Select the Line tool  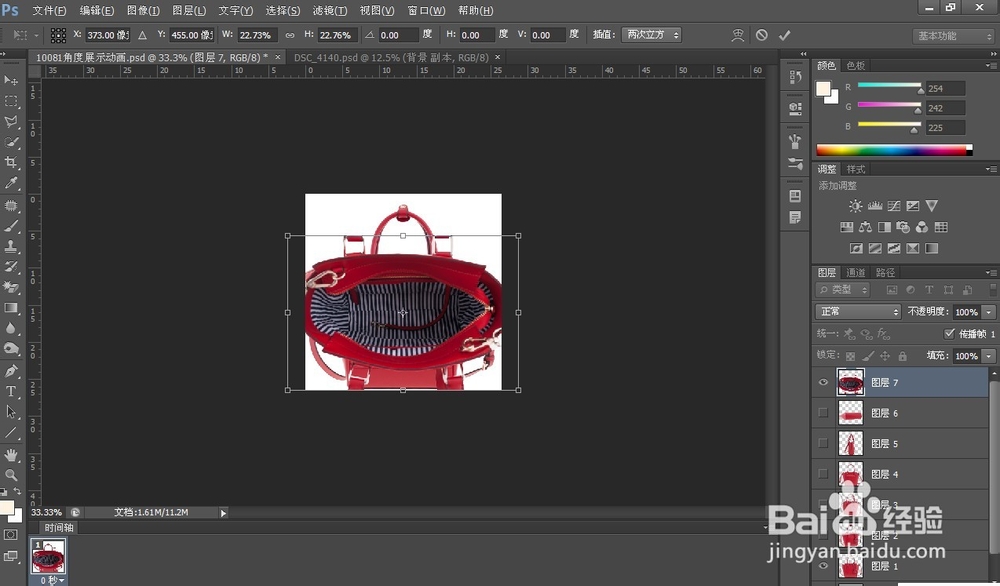click(11, 432)
